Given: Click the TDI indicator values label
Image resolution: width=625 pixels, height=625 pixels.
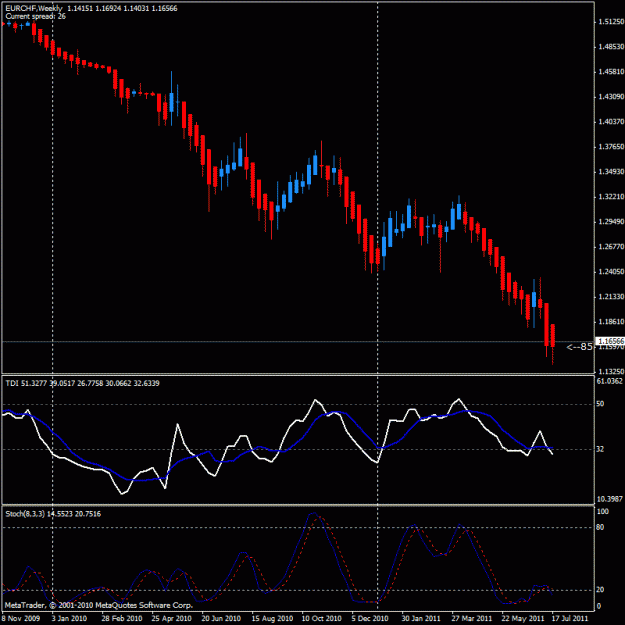Looking at the screenshot, I should pos(82,383).
